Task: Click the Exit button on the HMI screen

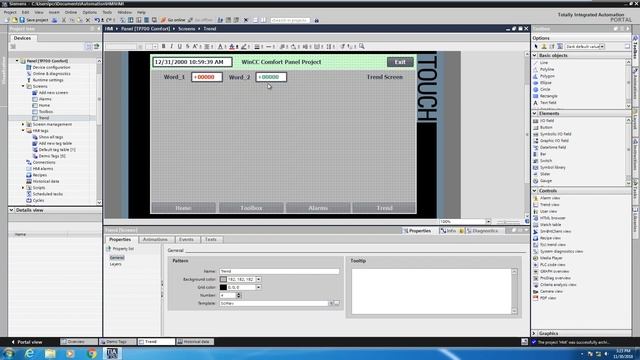Action: (x=400, y=62)
